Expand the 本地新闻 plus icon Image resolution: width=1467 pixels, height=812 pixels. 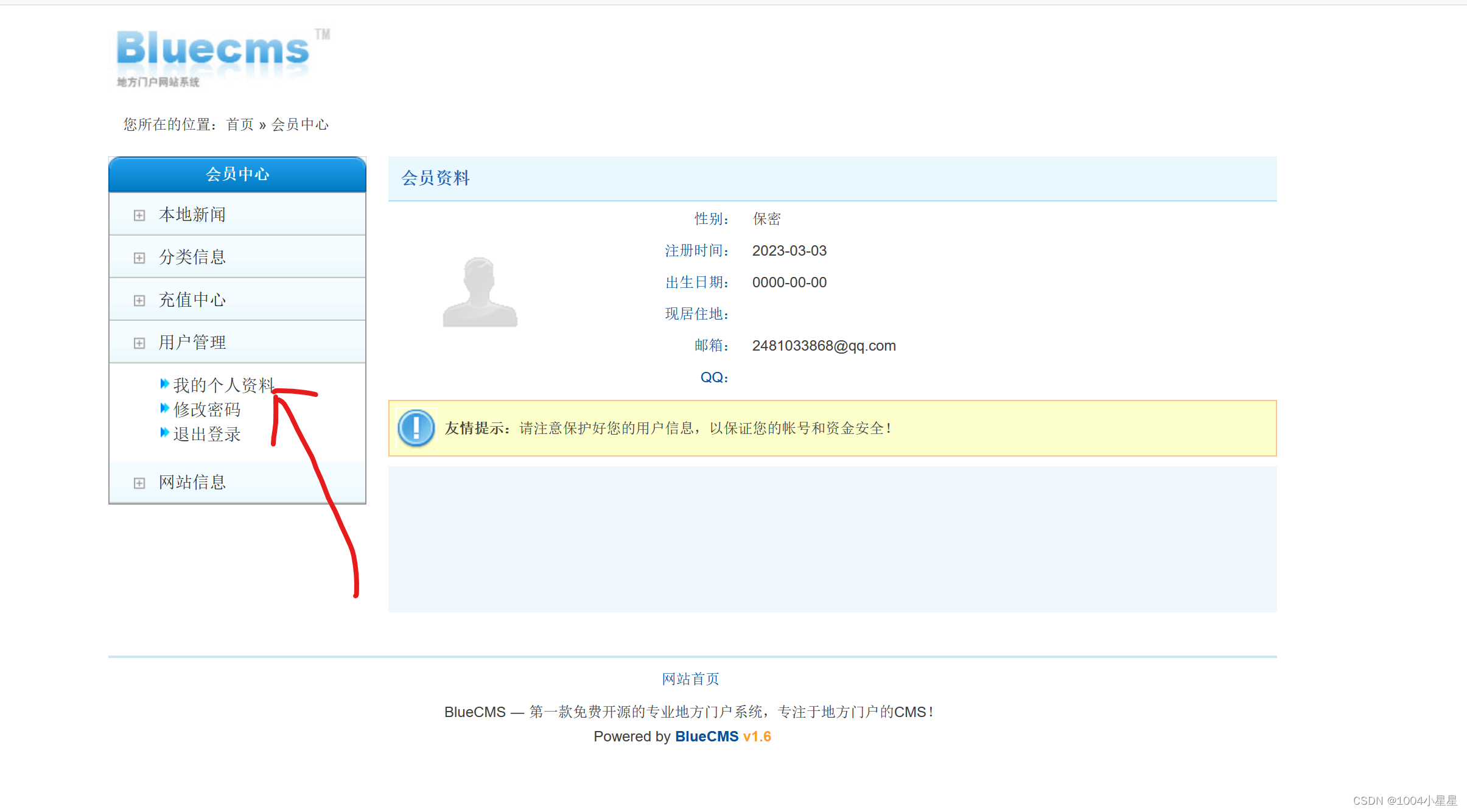[x=139, y=215]
